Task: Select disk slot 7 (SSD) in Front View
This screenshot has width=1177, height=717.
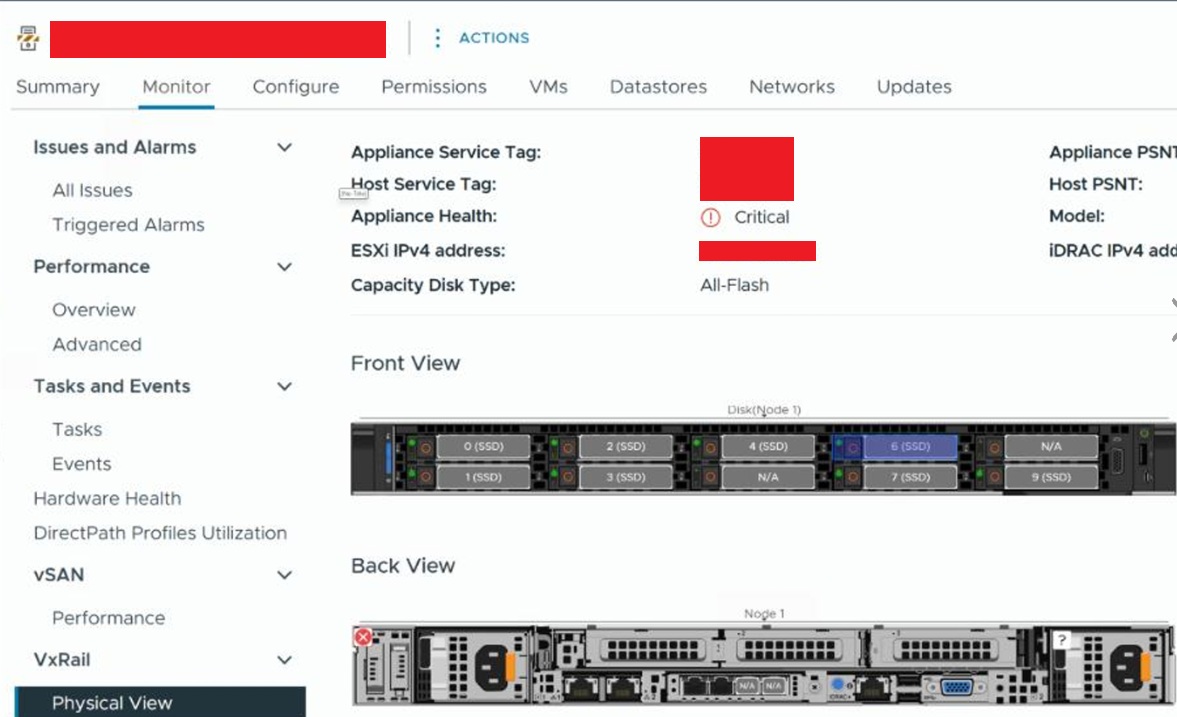Action: [911, 477]
